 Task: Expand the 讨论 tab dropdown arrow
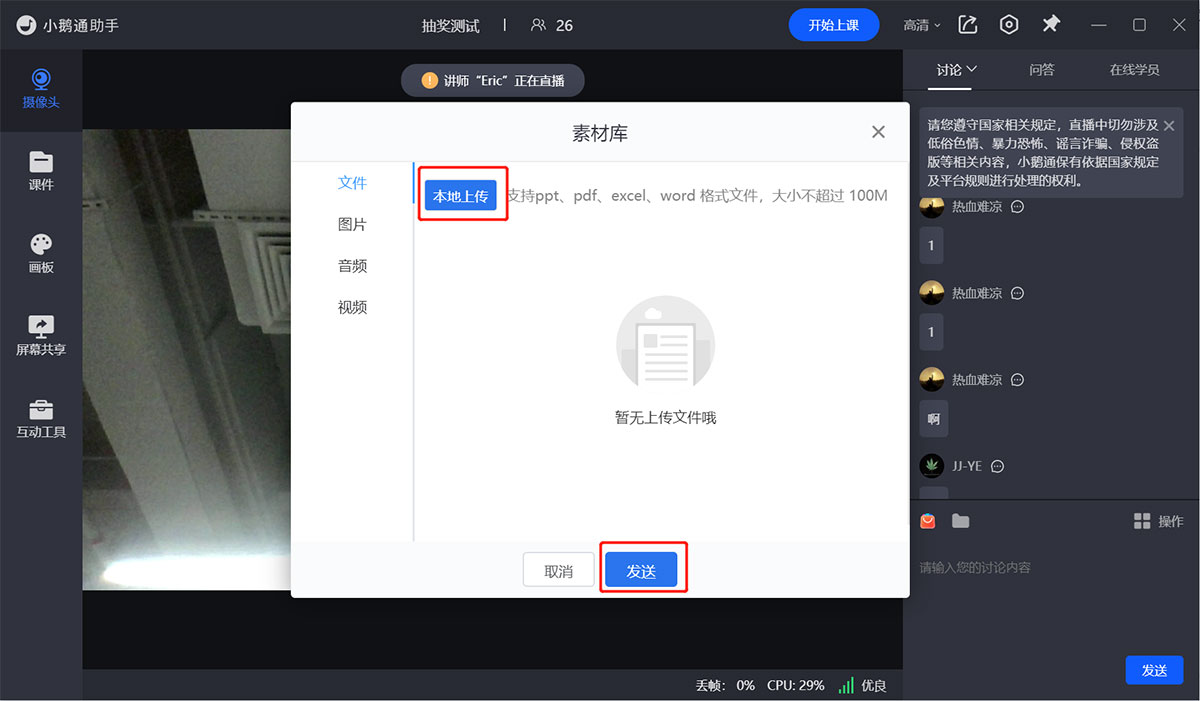tap(971, 69)
